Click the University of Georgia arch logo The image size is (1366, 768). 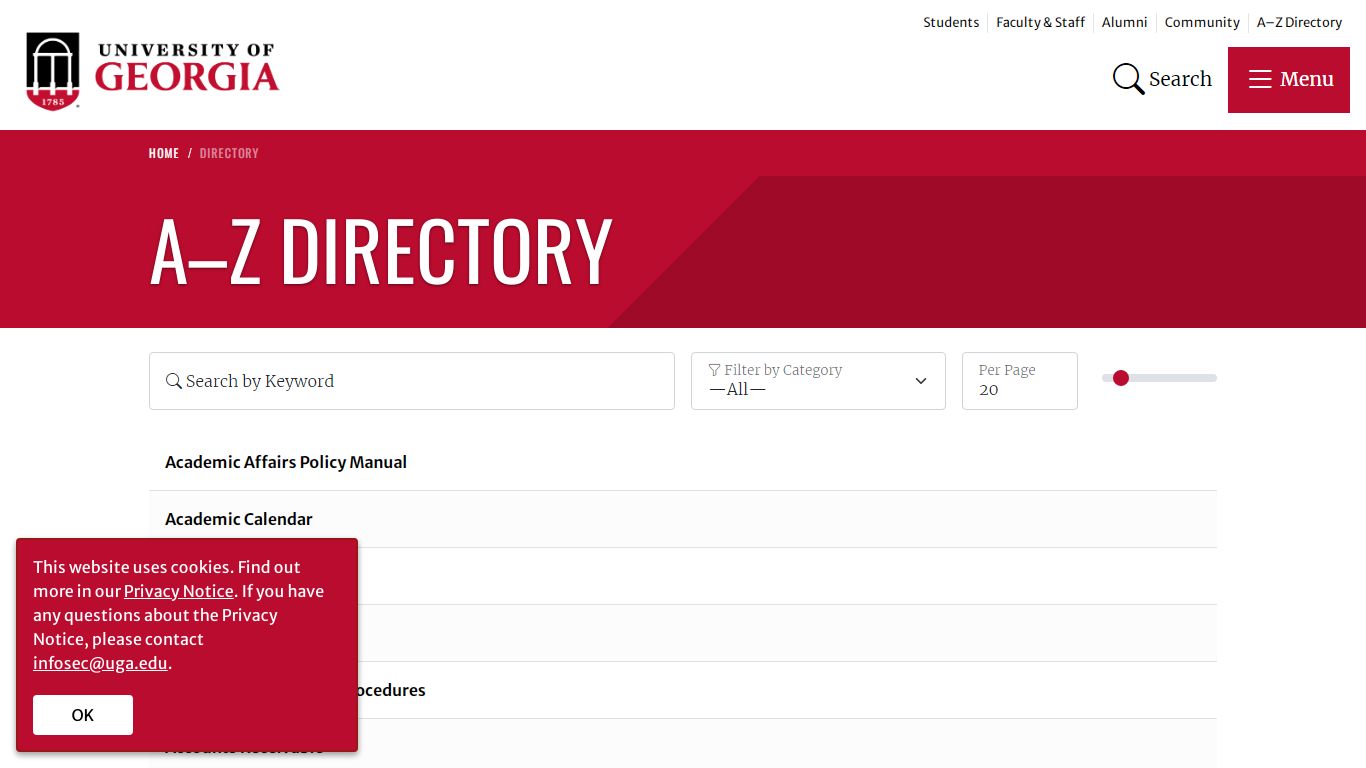pos(53,71)
